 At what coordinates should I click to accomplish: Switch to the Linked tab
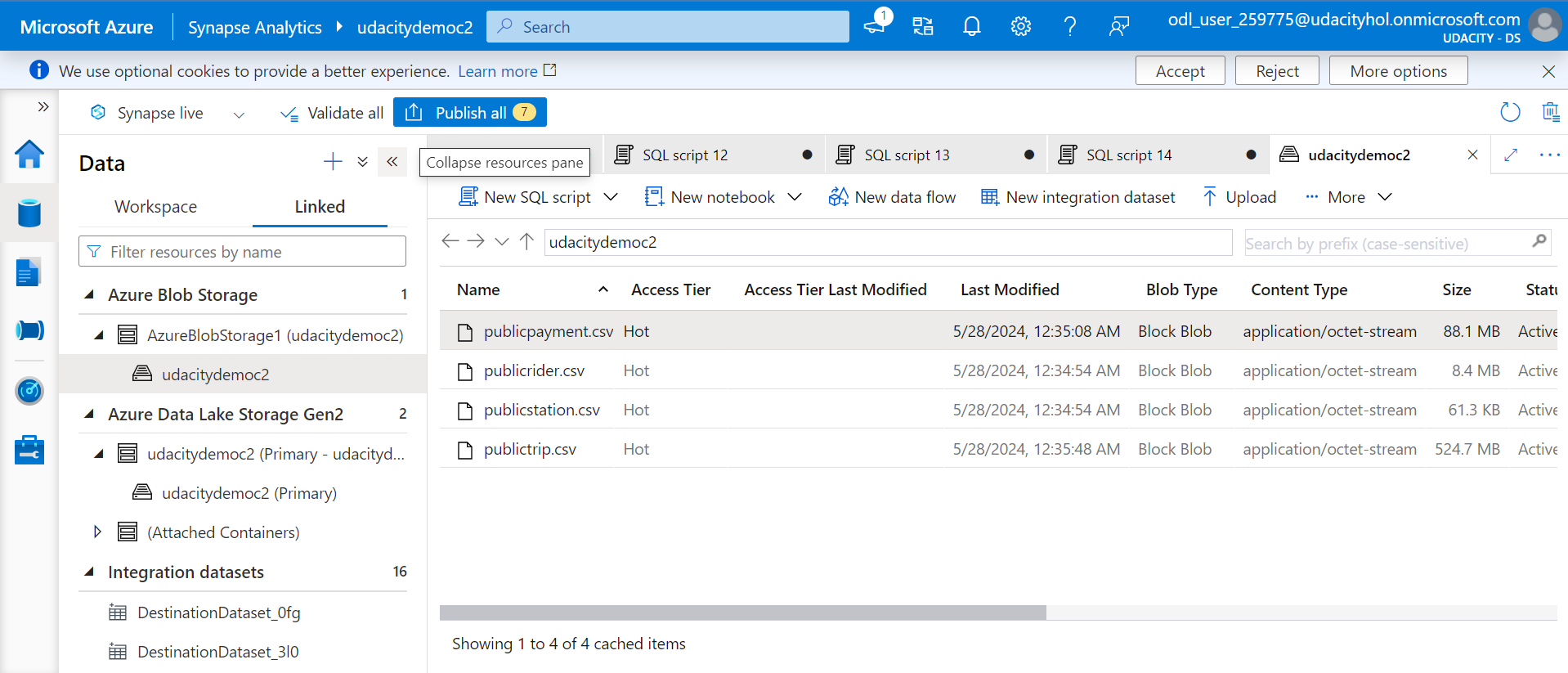point(320,207)
